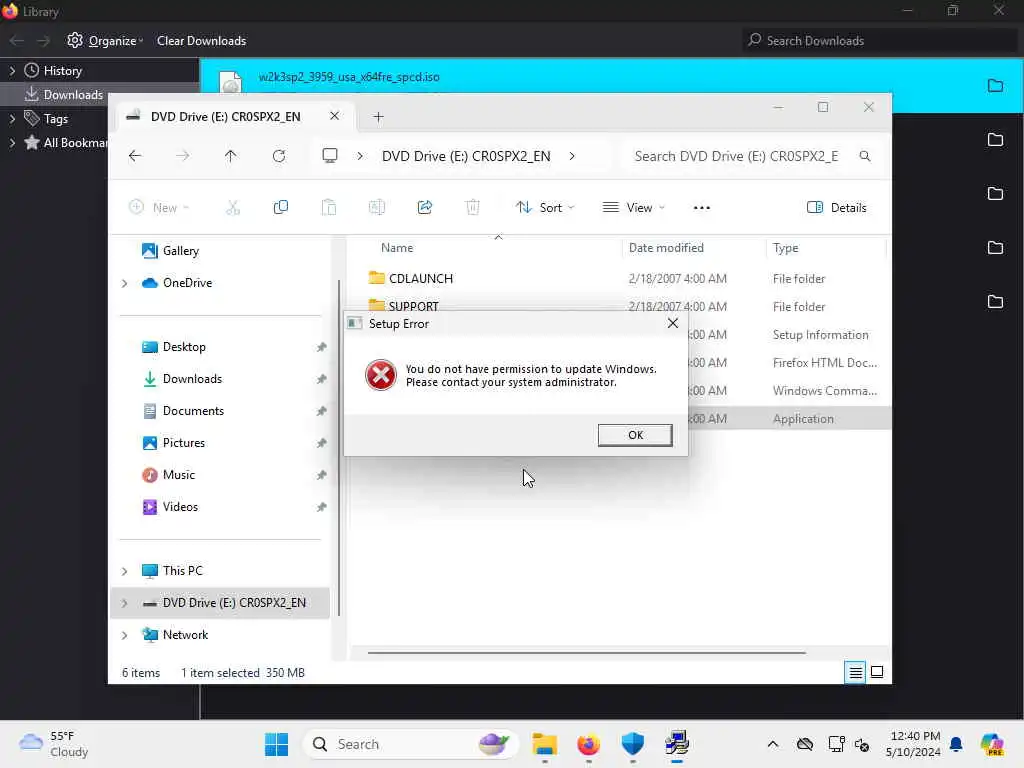Click the Share icon in Explorer toolbar
This screenshot has height=768, width=1024.
pos(424,208)
